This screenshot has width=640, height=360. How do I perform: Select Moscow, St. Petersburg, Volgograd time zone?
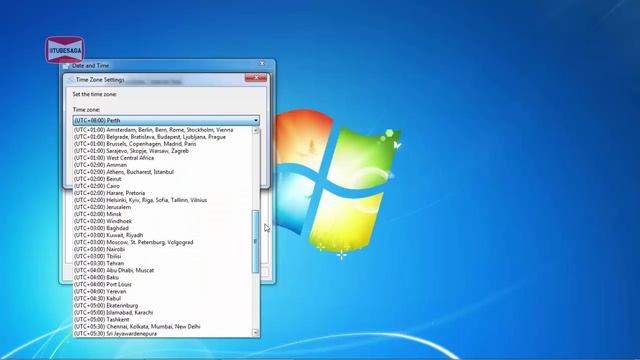click(x=163, y=242)
